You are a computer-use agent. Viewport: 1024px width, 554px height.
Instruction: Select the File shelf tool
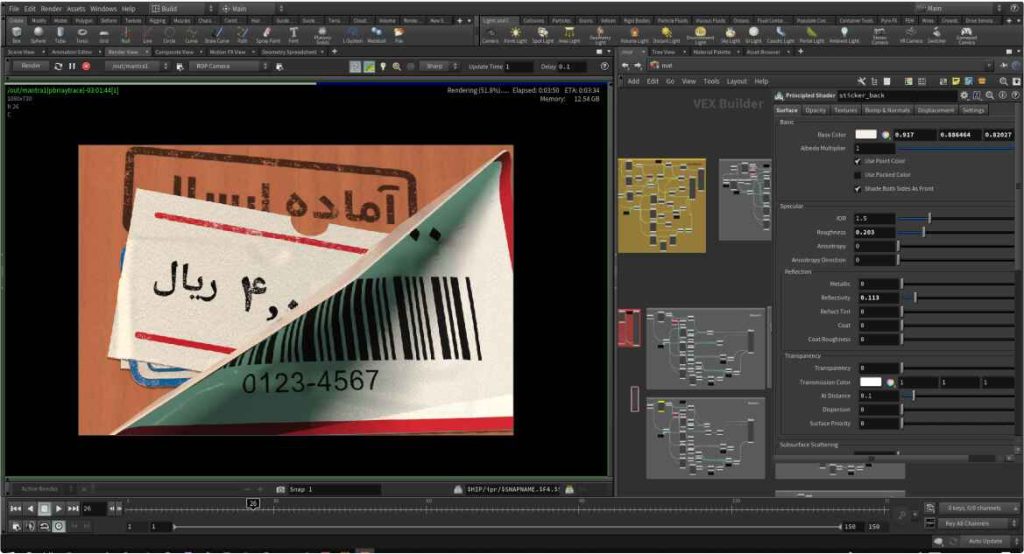point(398,35)
